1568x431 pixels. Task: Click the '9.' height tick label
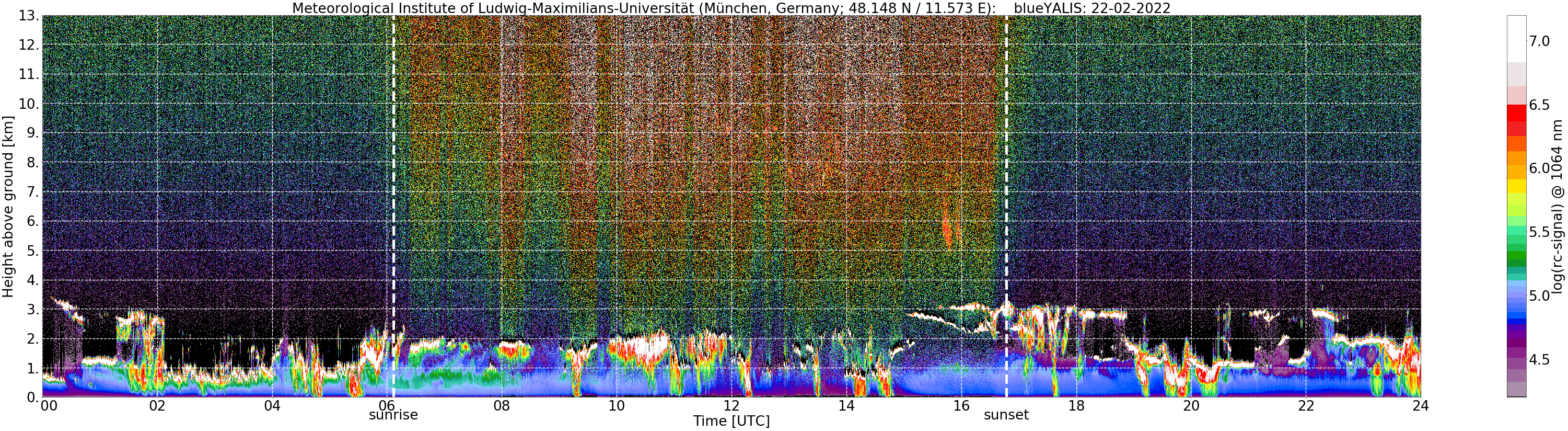(x=32, y=133)
